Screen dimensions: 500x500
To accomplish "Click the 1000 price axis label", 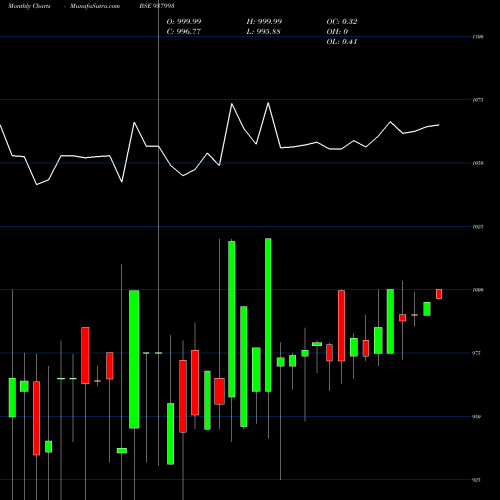I will pyautogui.click(x=478, y=290).
